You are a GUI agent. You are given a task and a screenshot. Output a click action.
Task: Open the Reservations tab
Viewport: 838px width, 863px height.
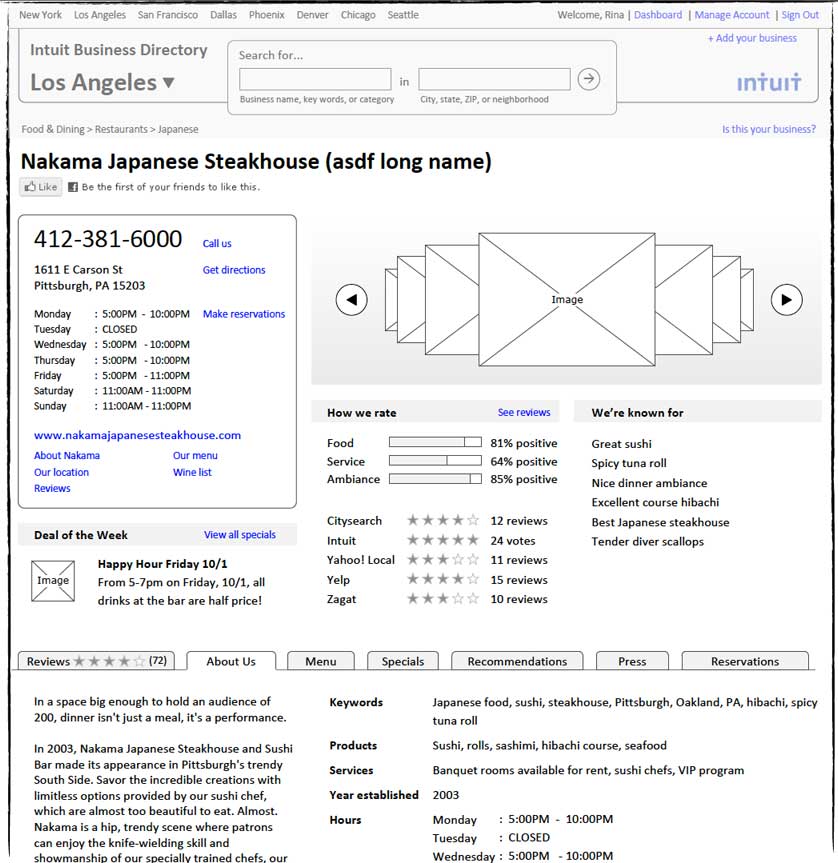point(745,661)
